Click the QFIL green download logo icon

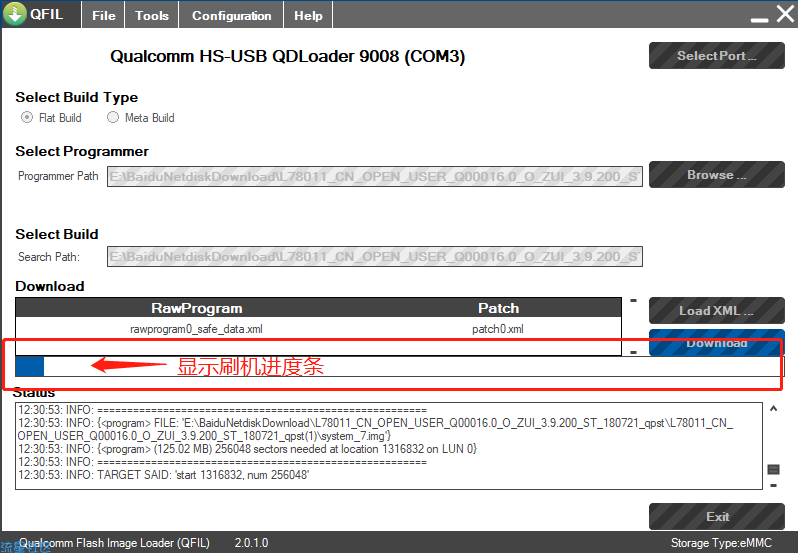pyautogui.click(x=14, y=14)
